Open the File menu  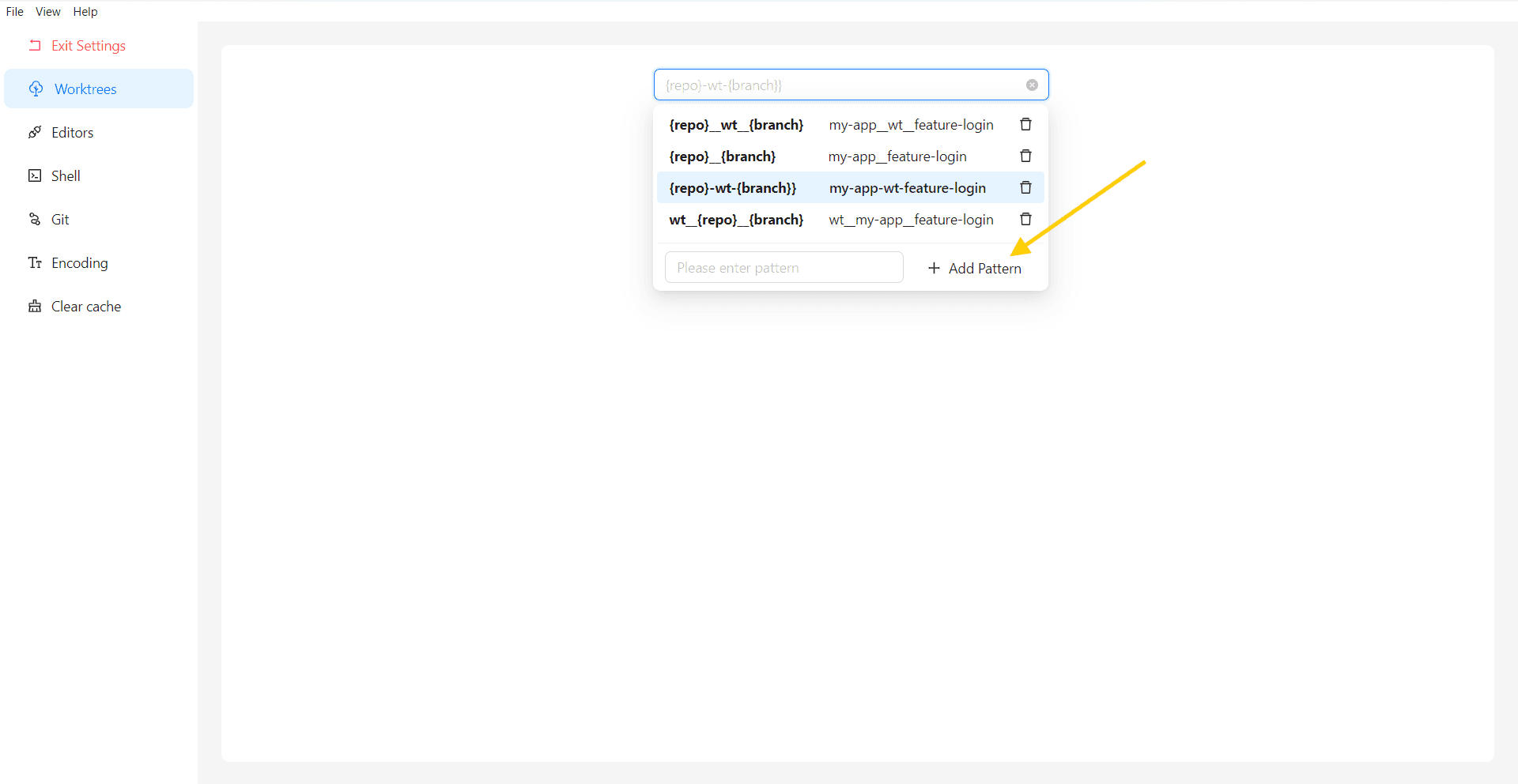coord(14,11)
